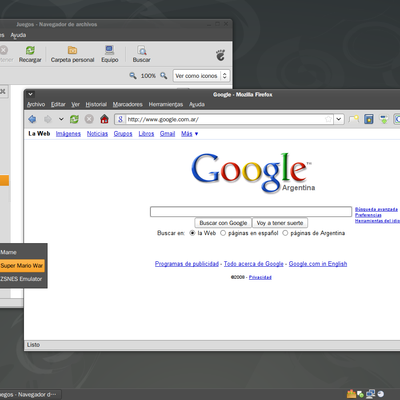Open the Herramientas menu

click(x=166, y=105)
